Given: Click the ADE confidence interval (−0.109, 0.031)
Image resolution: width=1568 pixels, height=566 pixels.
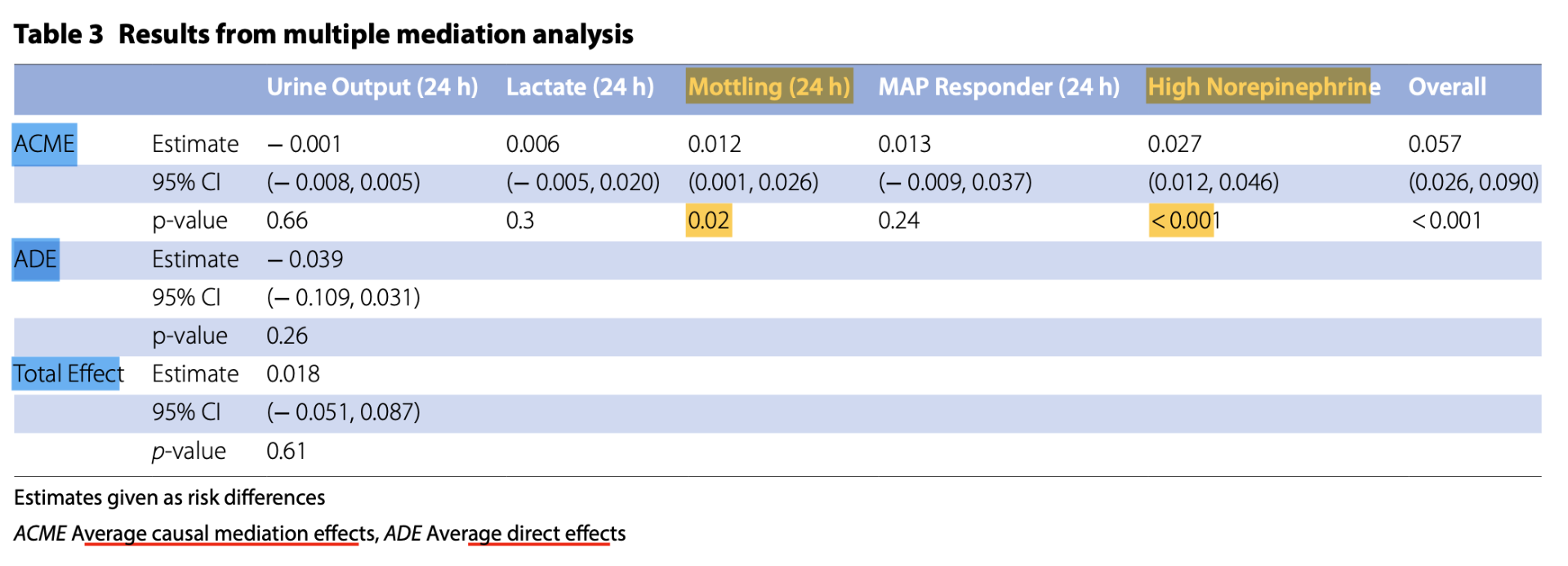Looking at the screenshot, I should point(343,297).
